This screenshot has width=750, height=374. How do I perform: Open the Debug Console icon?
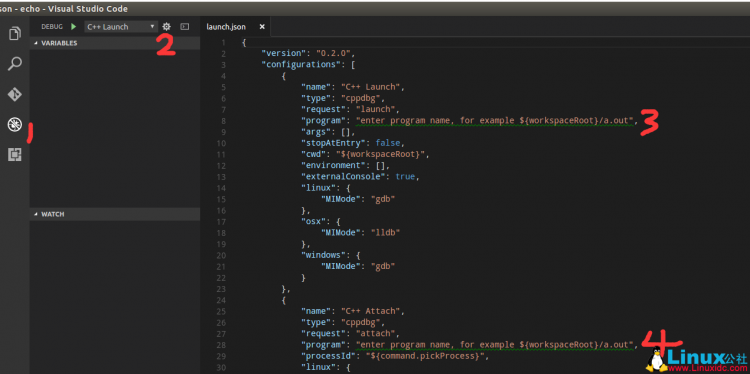pos(185,27)
